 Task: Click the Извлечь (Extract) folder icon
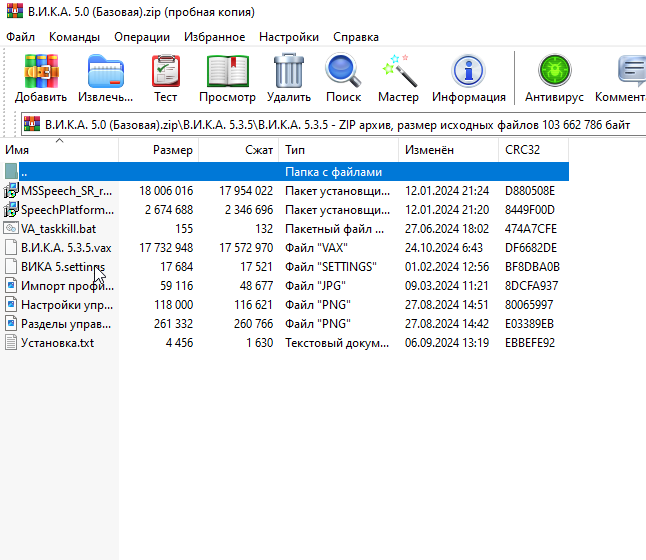coord(106,71)
